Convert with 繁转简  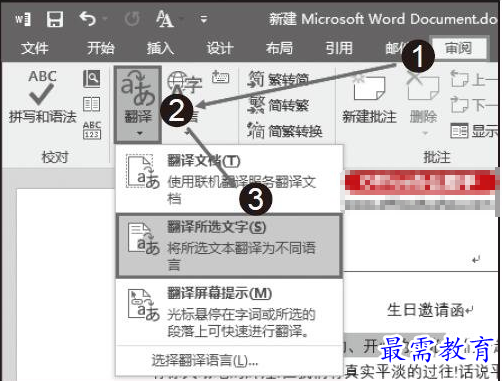click(x=279, y=79)
